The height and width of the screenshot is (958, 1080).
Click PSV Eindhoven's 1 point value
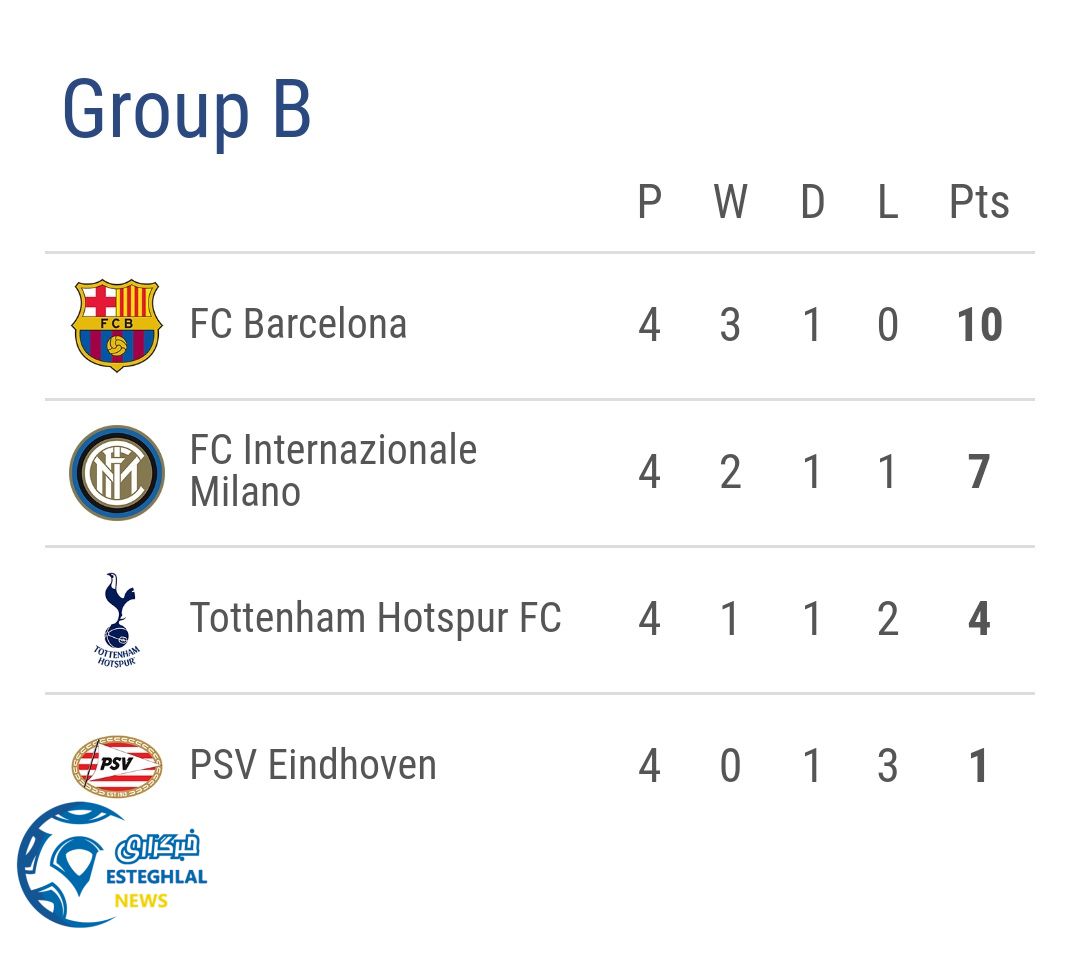(979, 767)
